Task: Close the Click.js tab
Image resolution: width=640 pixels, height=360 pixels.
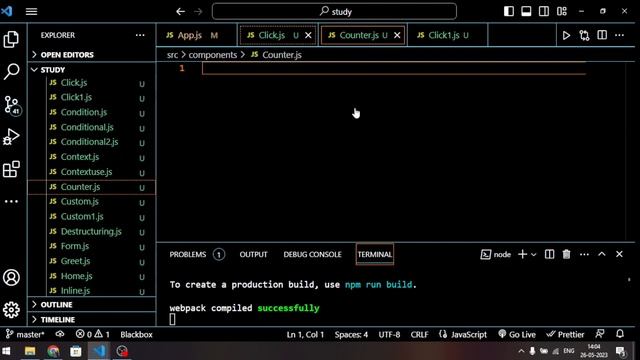Action: pos(308,36)
